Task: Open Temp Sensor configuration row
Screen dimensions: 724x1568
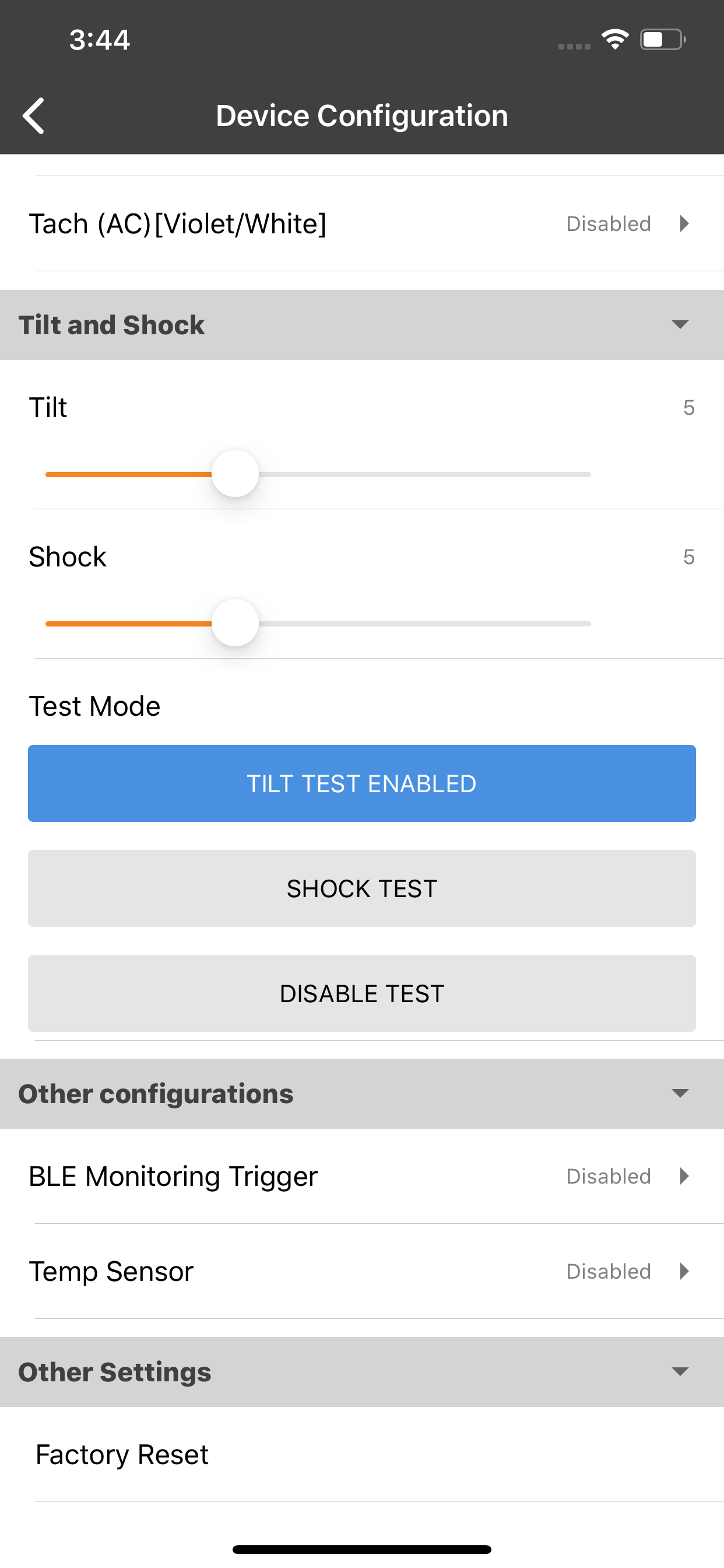Action: [x=361, y=1271]
